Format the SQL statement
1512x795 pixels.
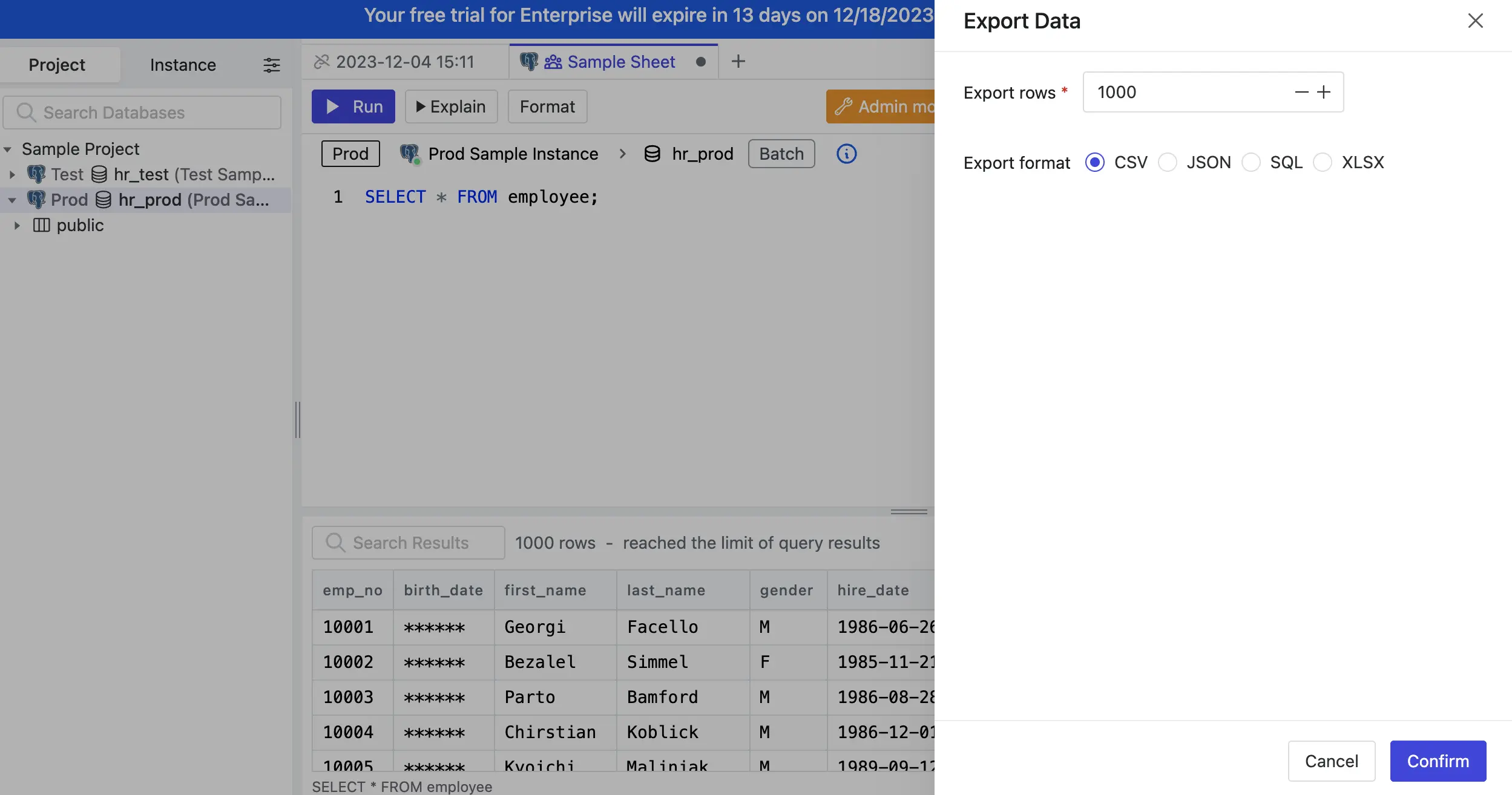coord(547,106)
